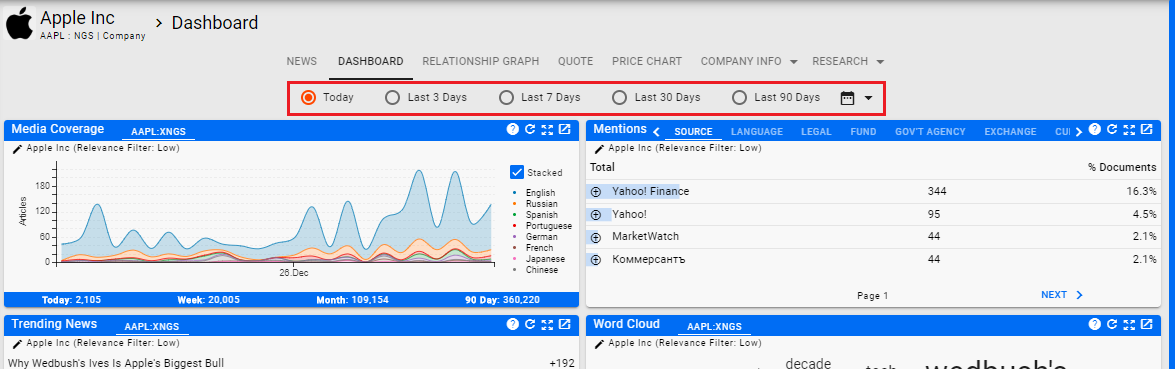Open Mentions panel in new window
1175x369 pixels.
(1147, 129)
